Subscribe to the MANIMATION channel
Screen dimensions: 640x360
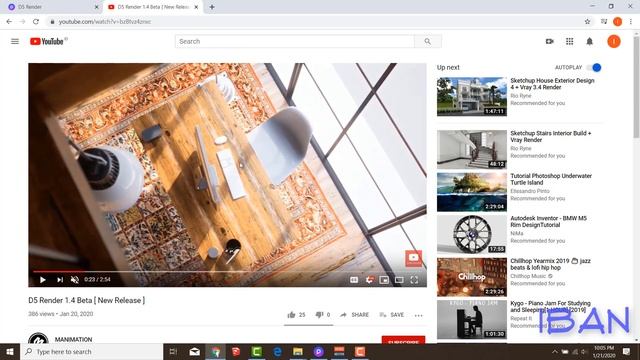pos(403,340)
